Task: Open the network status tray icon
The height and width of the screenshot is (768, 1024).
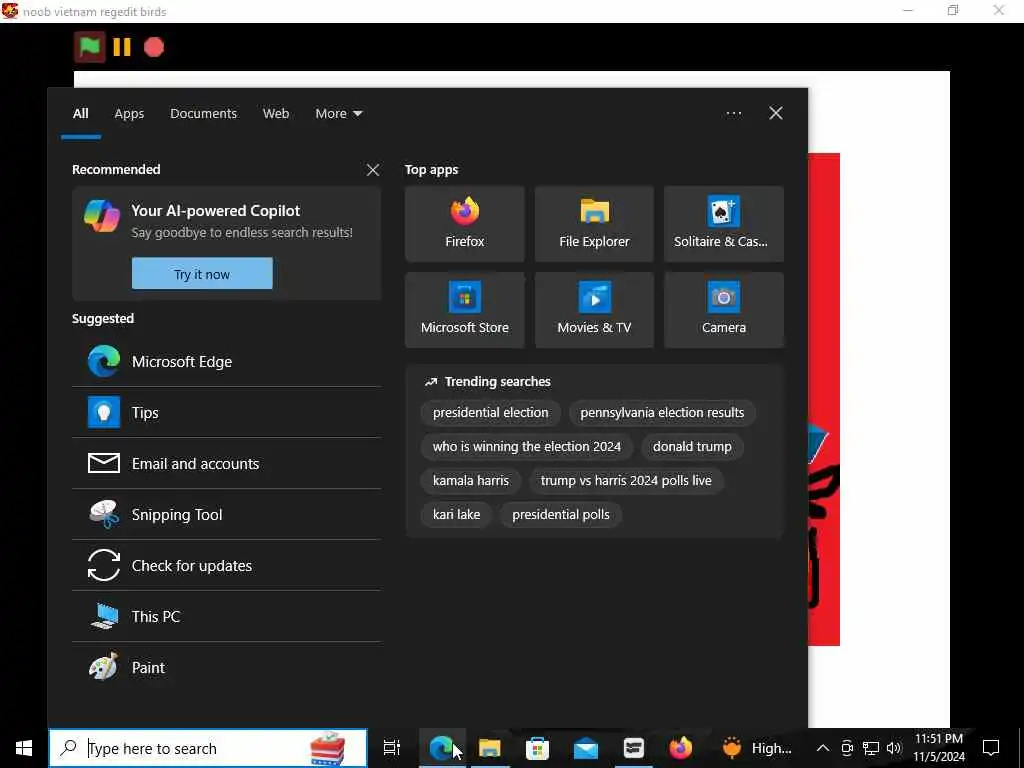Action: pyautogui.click(x=871, y=748)
